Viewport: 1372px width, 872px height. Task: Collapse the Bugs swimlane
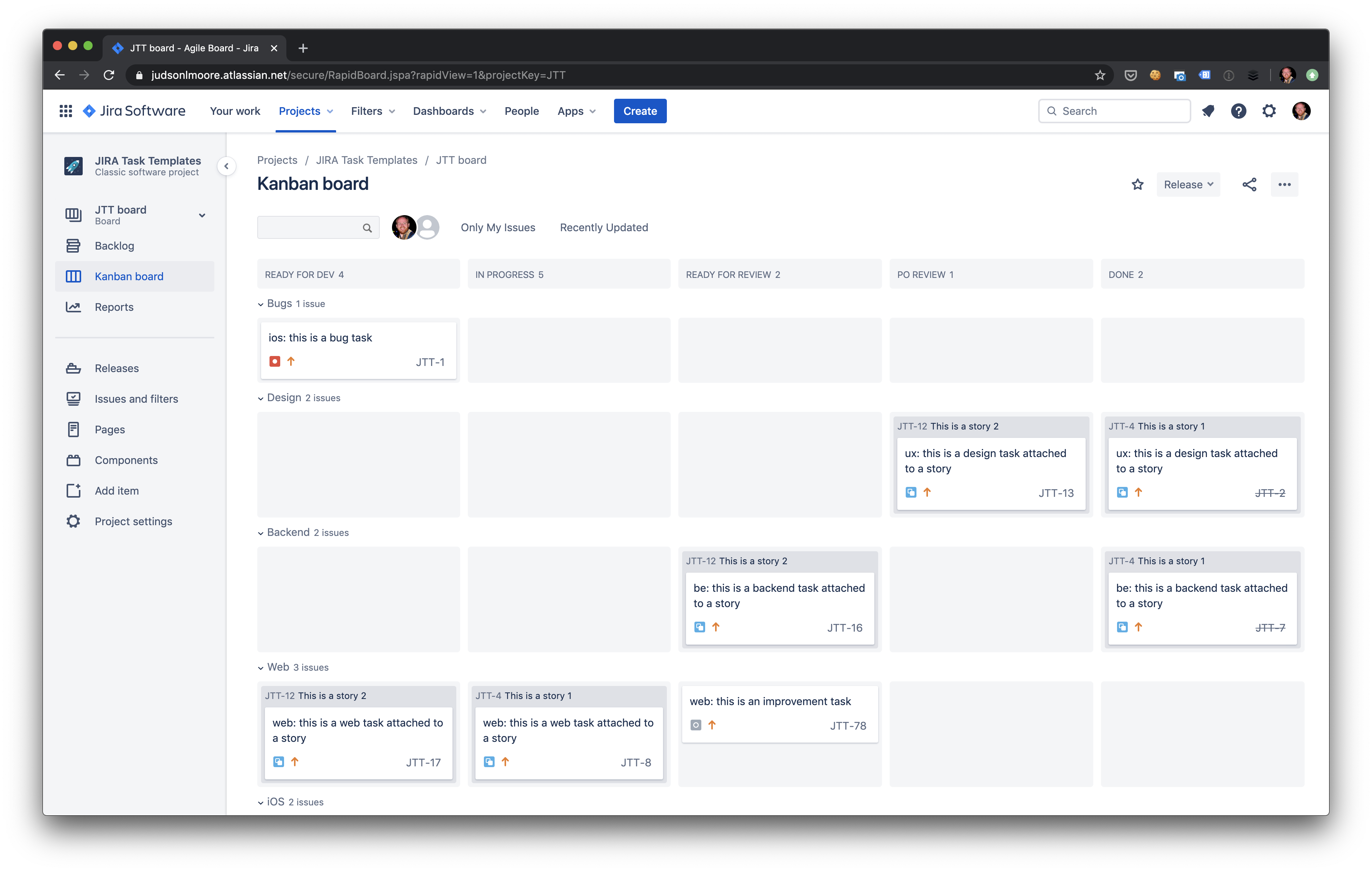260,304
